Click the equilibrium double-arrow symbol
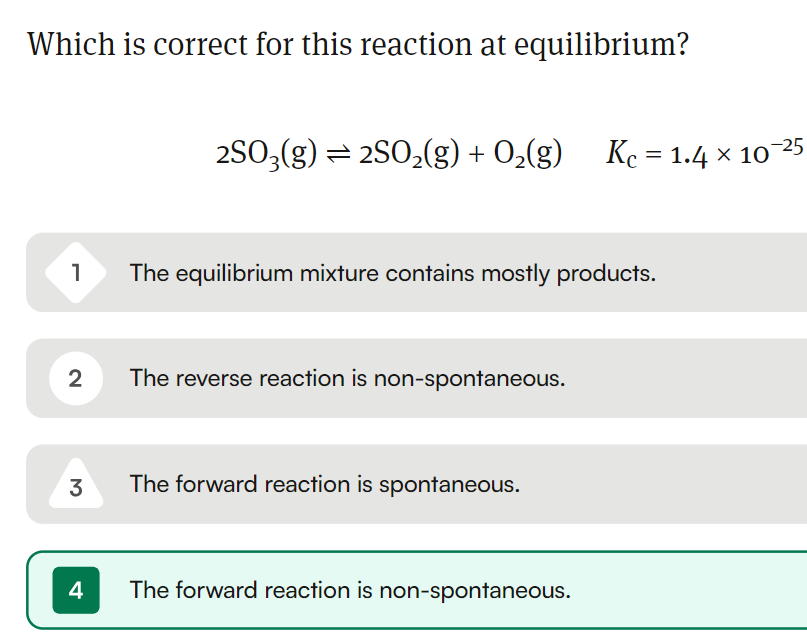Image resolution: width=807 pixels, height=635 pixels. pos(338,154)
